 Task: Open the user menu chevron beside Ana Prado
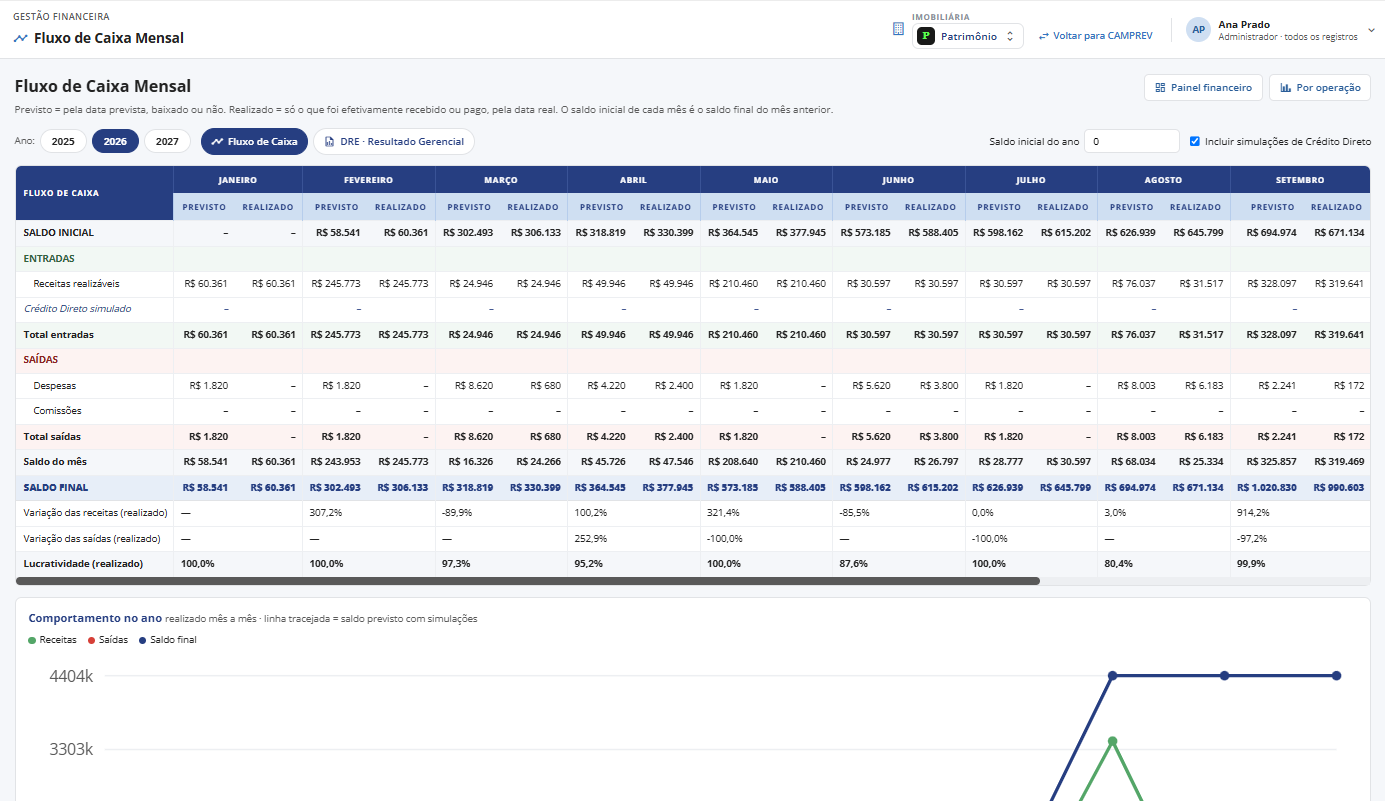1371,30
